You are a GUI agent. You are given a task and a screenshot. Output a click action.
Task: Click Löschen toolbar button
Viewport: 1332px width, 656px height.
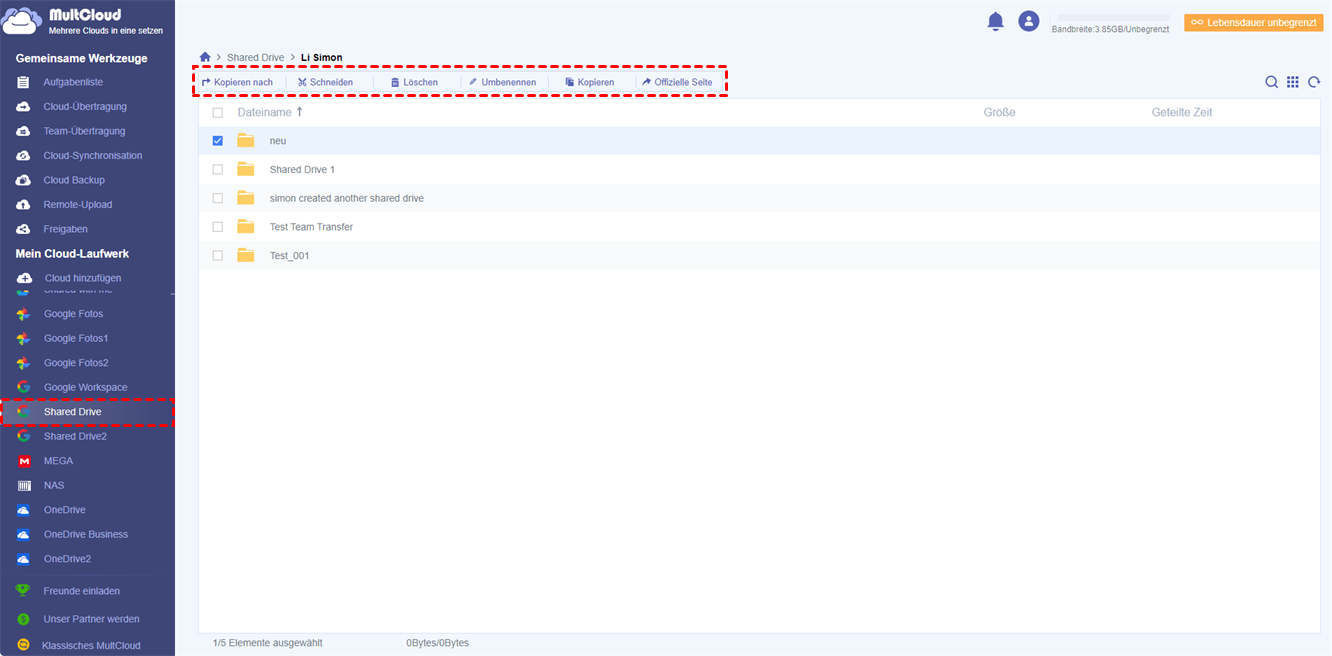tap(414, 82)
